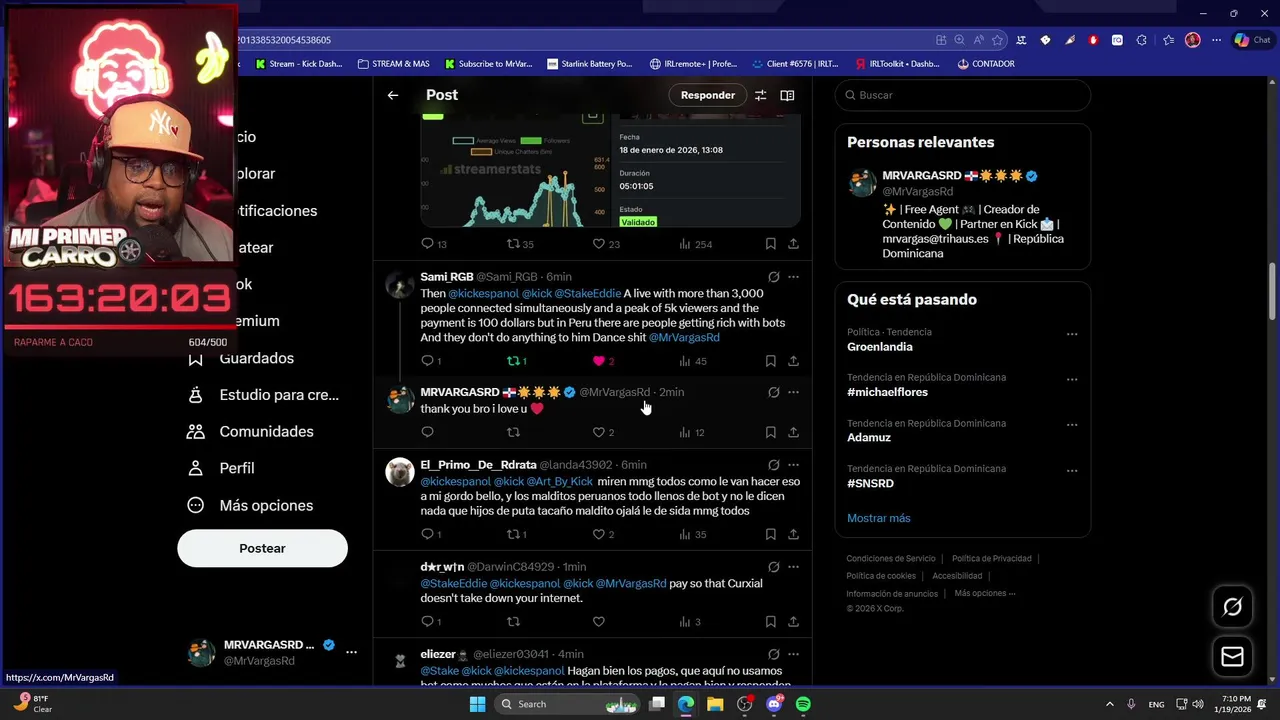
Task: Reply to 'thank you bro i love u'
Action: [x=427, y=432]
